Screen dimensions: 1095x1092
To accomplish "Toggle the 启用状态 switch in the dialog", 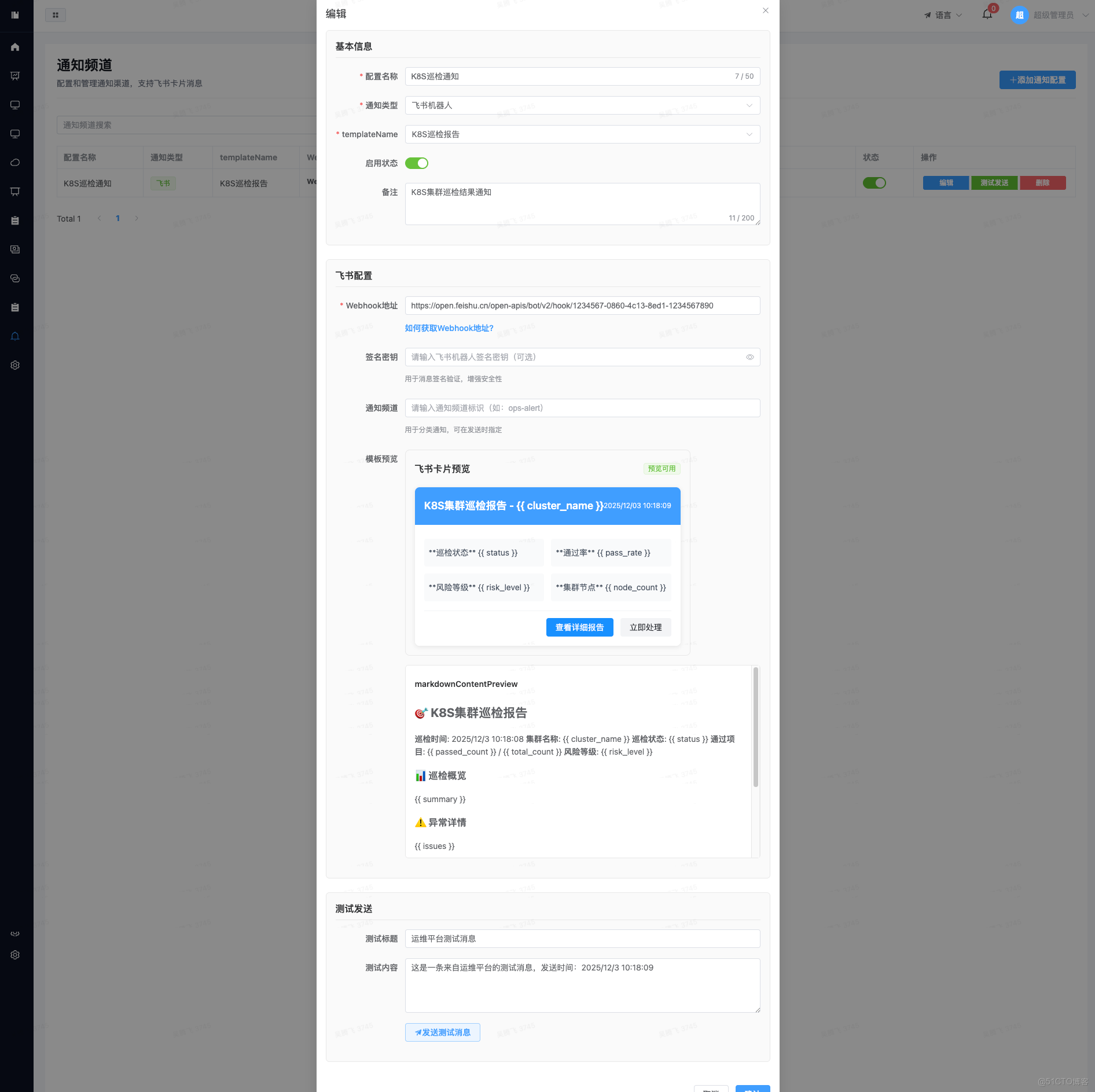I will point(417,163).
